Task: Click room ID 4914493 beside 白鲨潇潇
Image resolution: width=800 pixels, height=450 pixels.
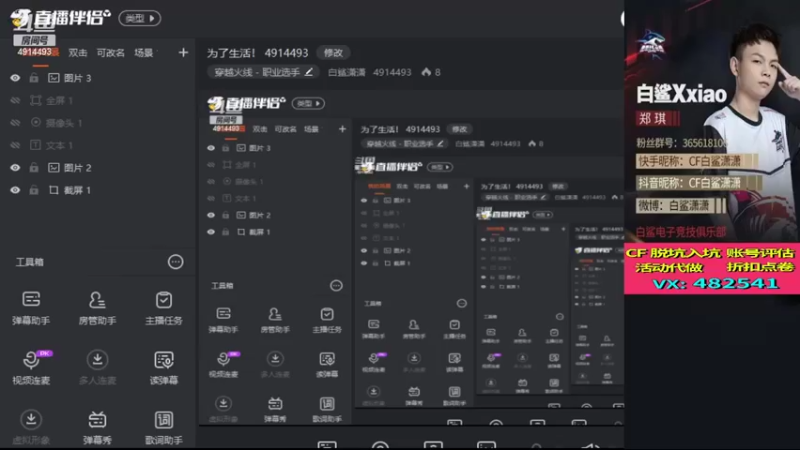Action: point(392,72)
